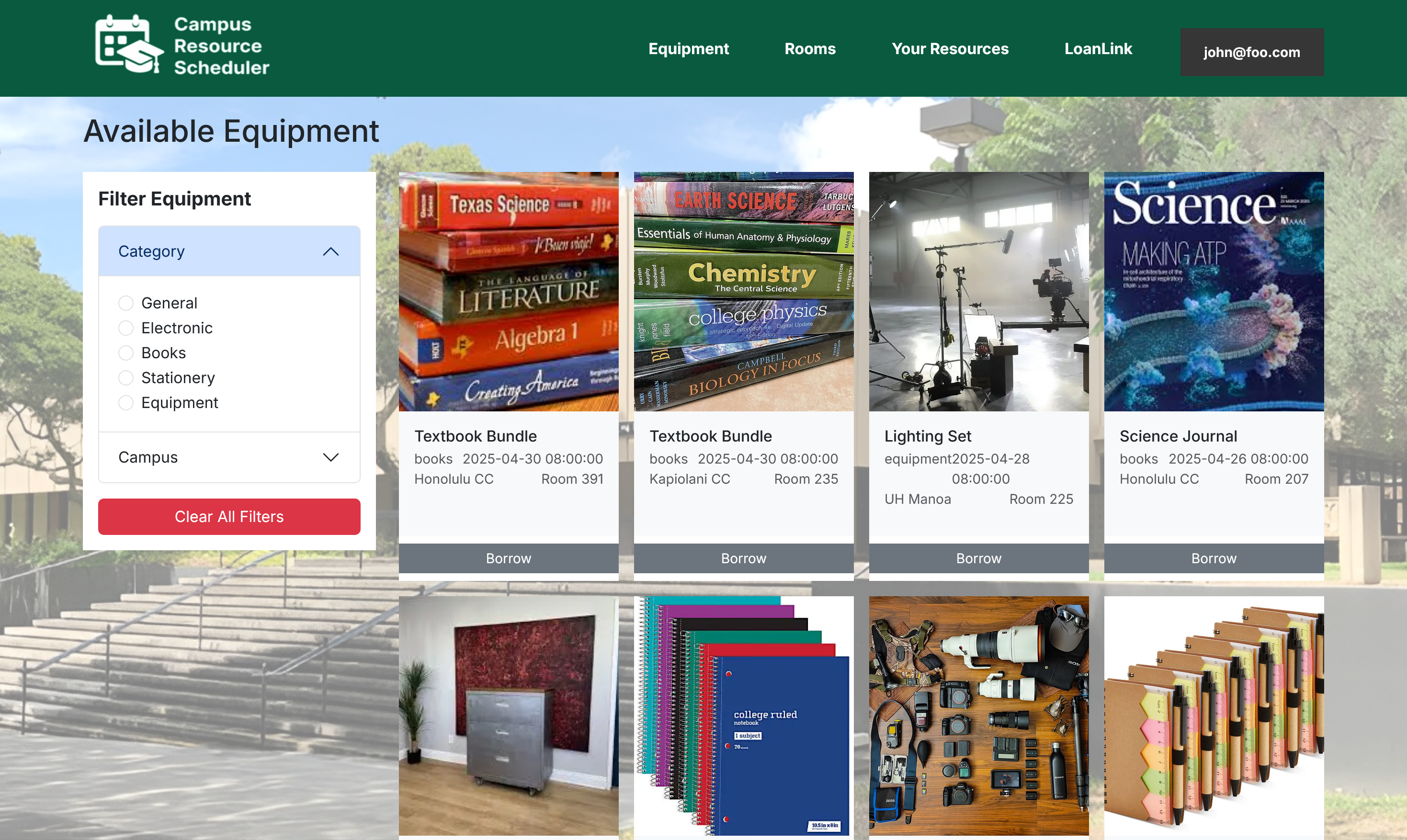Open the john@foo.com account dropdown

(1251, 52)
